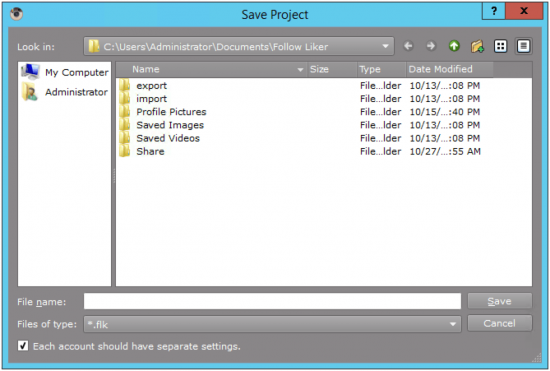Select My Computer in sidebar

[x=65, y=72]
